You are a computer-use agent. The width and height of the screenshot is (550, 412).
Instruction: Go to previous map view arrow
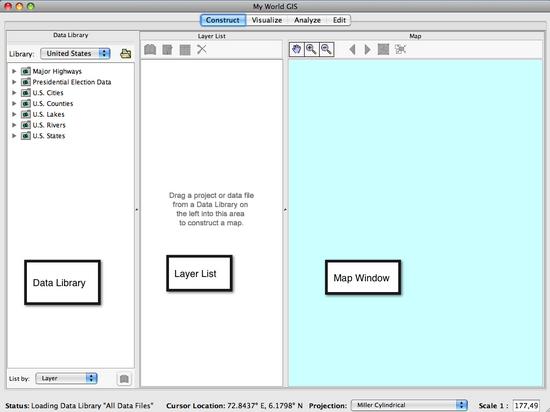click(x=353, y=49)
